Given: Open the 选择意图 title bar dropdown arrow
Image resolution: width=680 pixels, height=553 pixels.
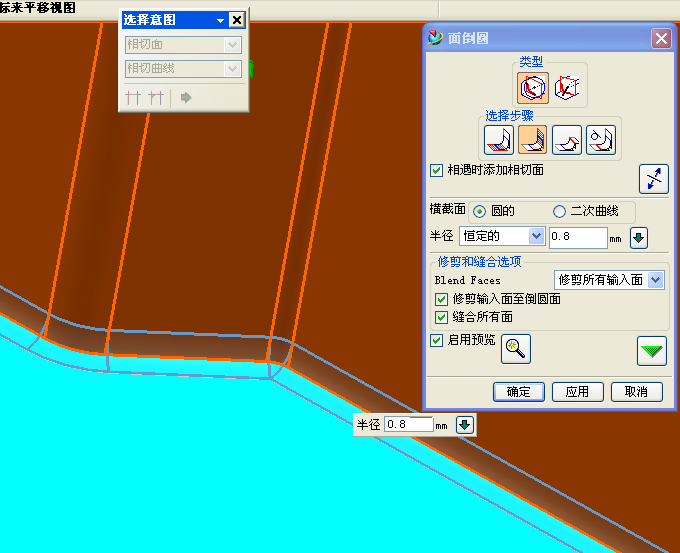Looking at the screenshot, I should [x=220, y=20].
